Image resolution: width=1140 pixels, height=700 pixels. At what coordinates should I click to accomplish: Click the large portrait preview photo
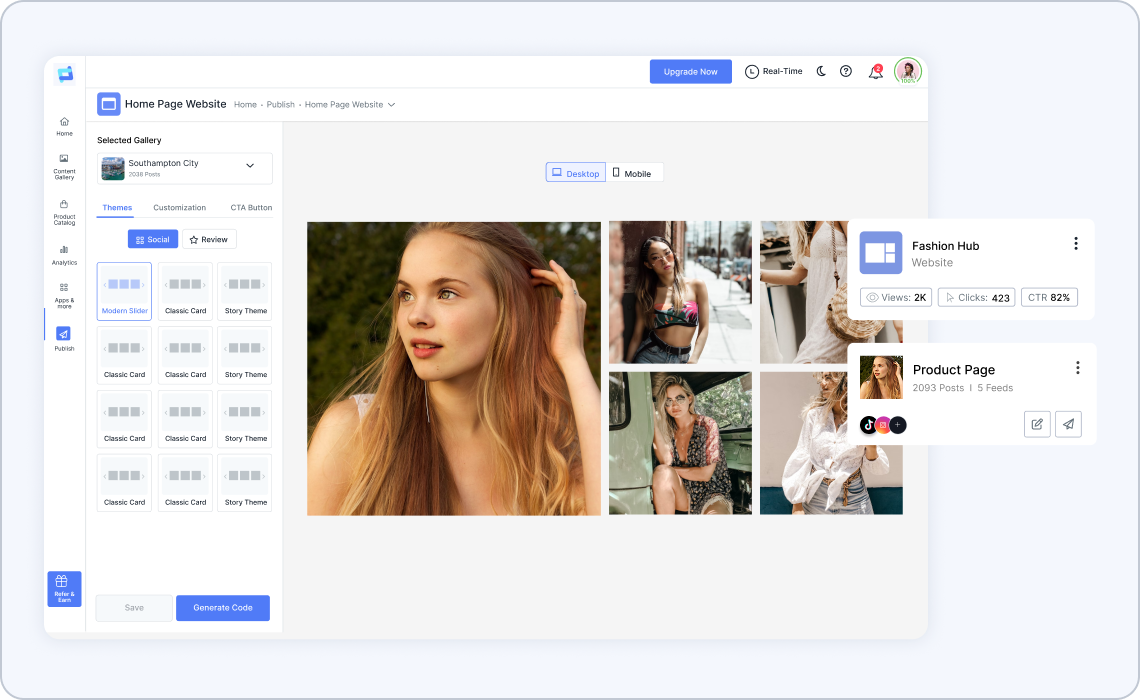coord(454,369)
